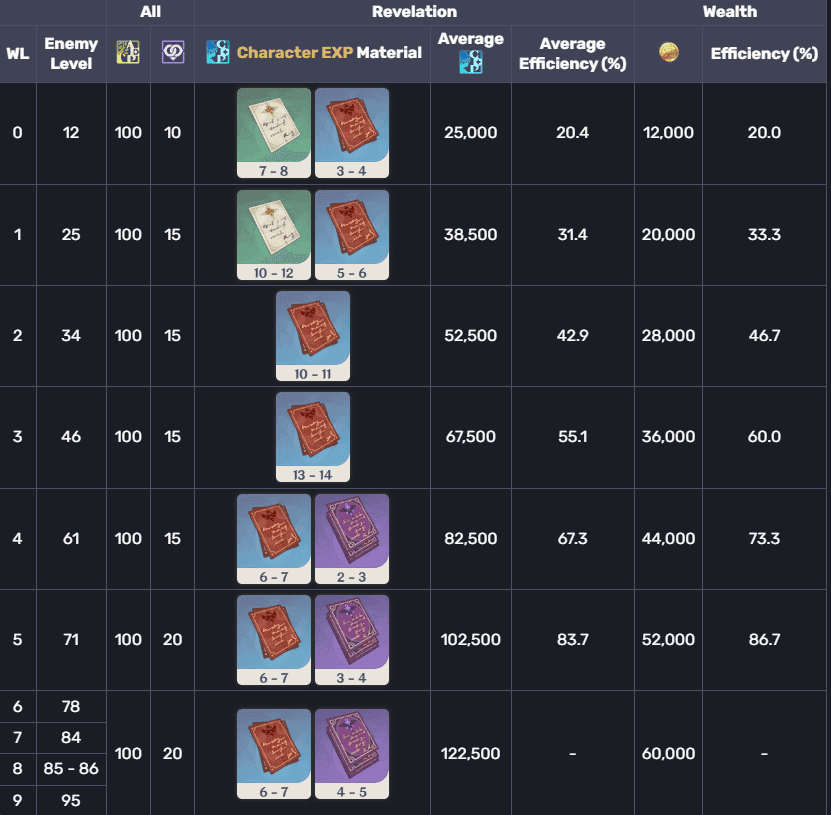Click the 60,000 Mora value in the bottom row
Screen dimensions: 831x815
[x=668, y=753]
